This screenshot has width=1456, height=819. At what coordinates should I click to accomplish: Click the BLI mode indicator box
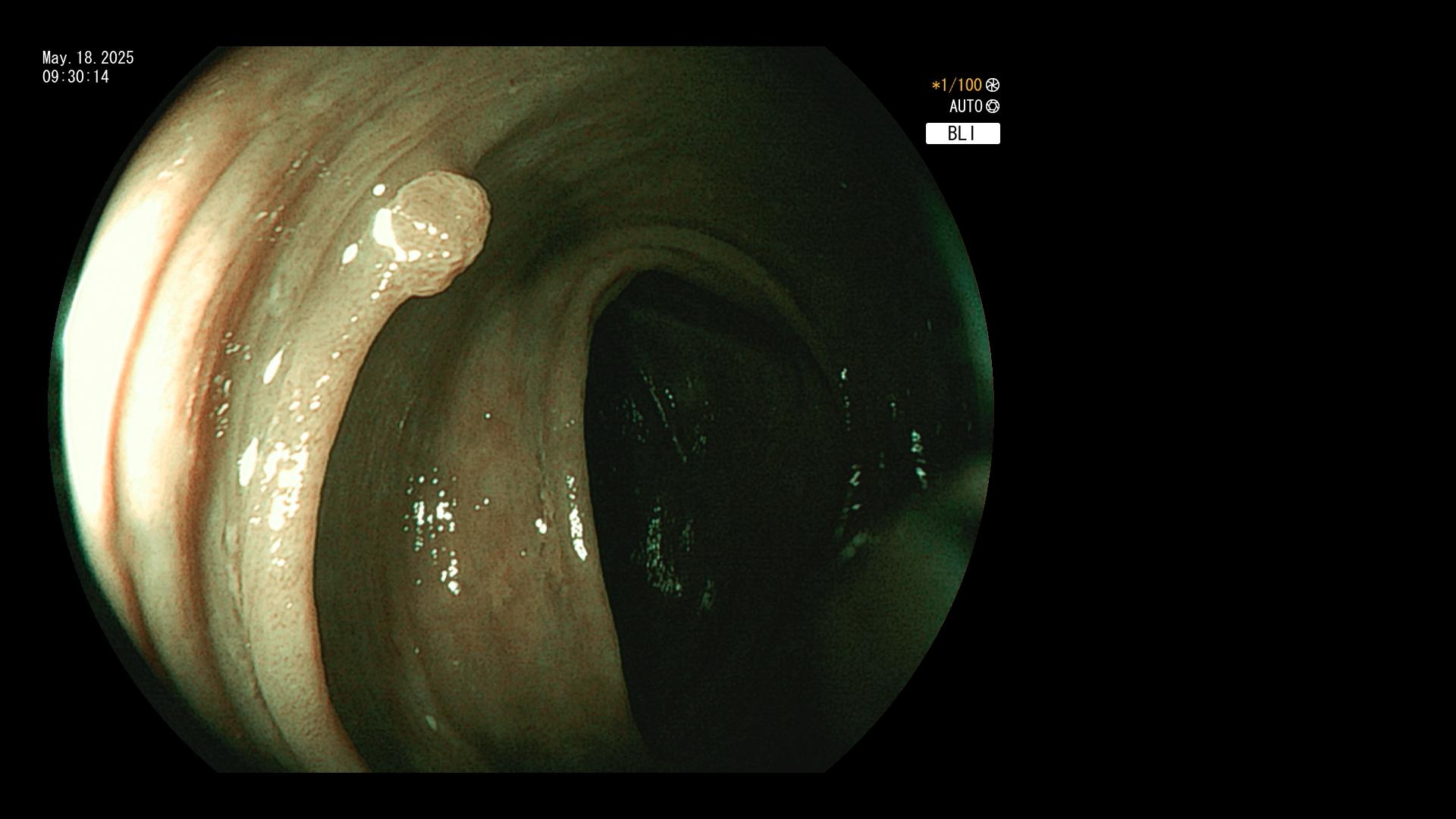click(963, 133)
